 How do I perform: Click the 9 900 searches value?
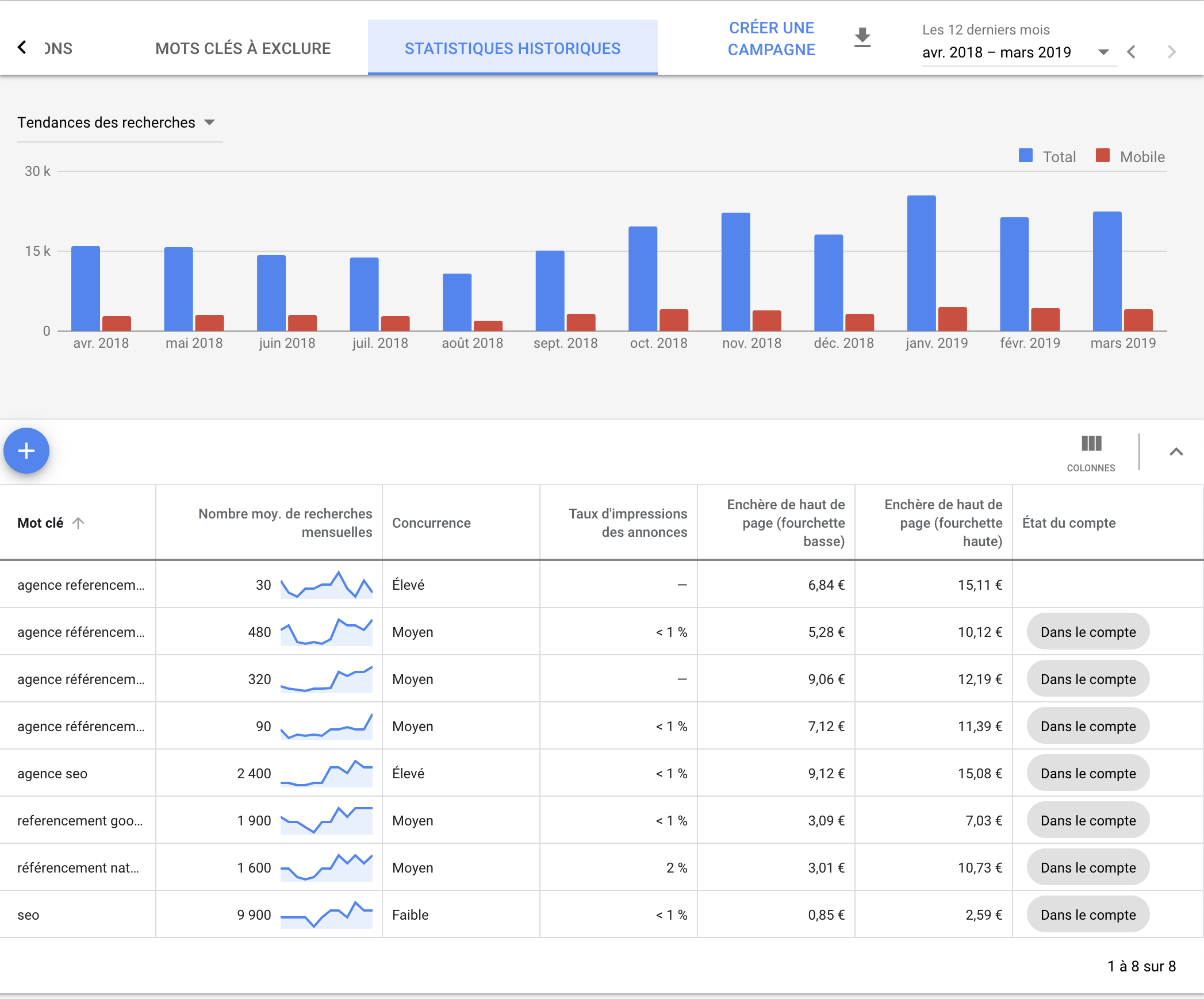(x=254, y=915)
